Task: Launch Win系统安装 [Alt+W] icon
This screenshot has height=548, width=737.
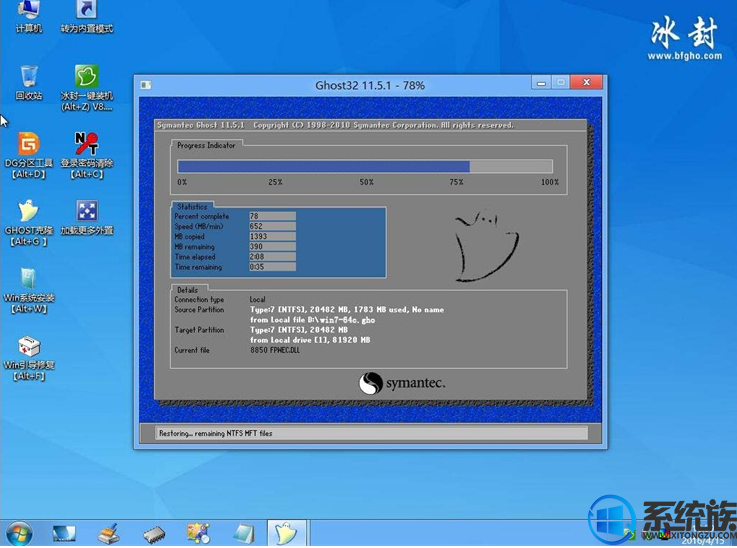Action: [29, 290]
